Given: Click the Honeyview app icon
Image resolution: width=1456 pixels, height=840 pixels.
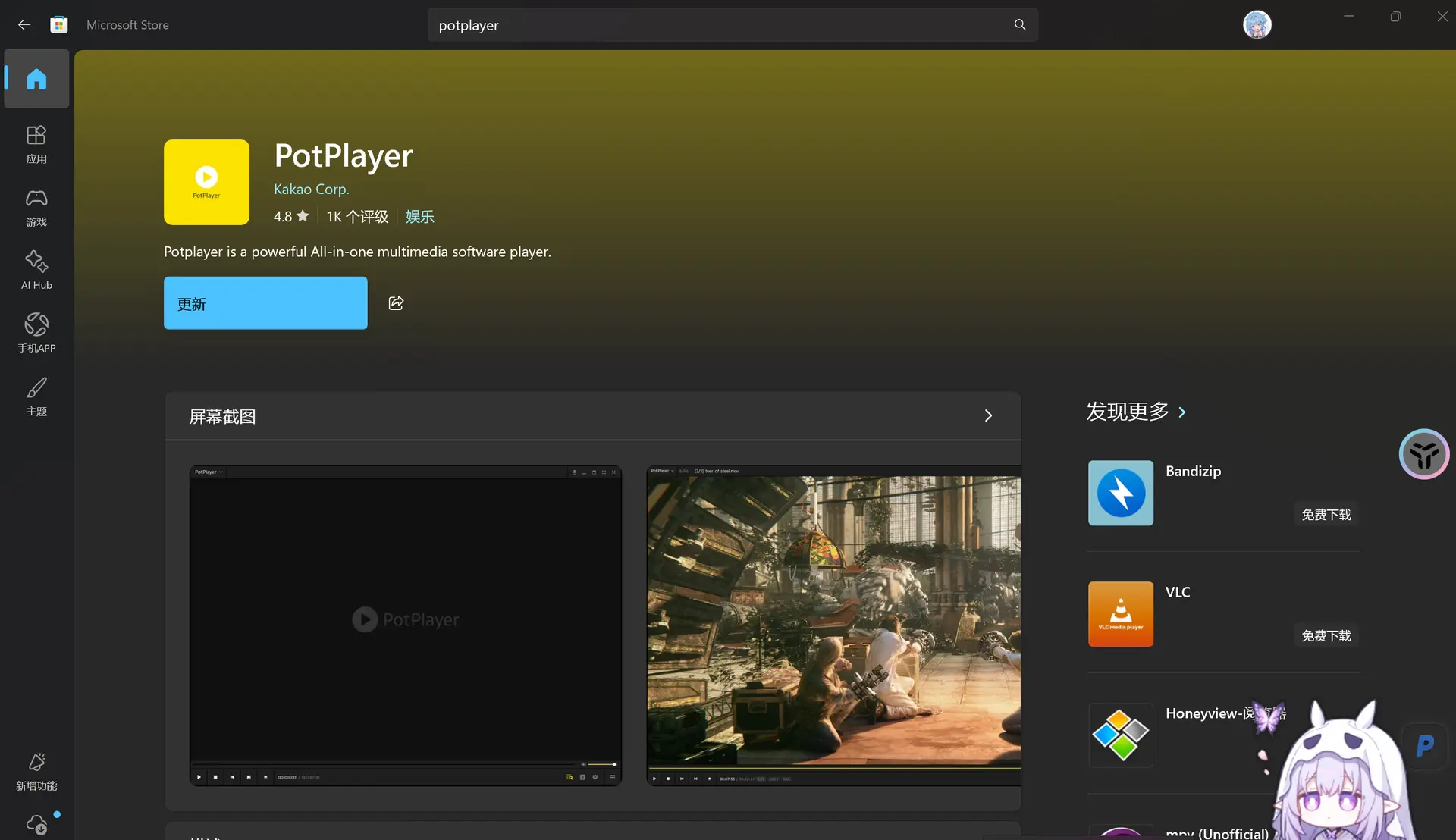Looking at the screenshot, I should 1121,735.
